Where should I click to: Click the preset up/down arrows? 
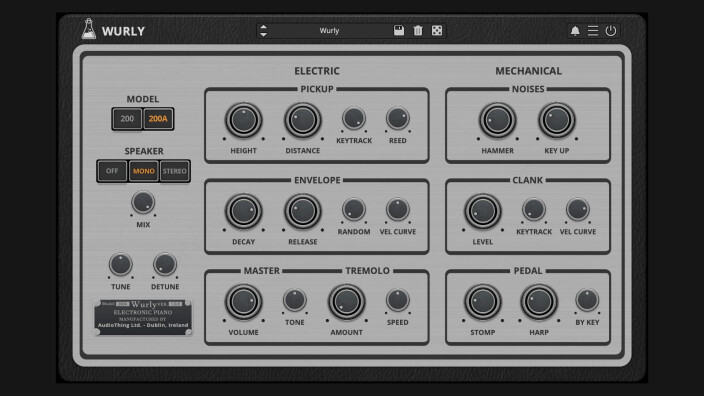[x=264, y=31]
